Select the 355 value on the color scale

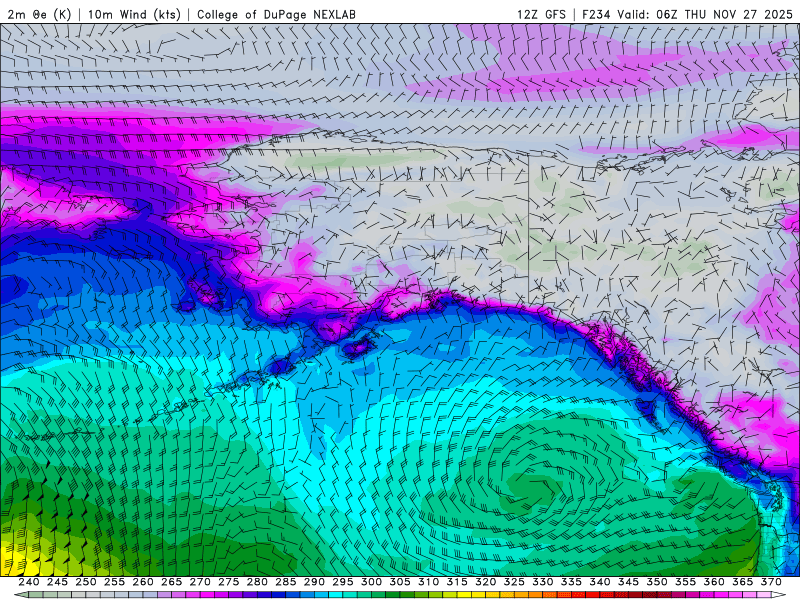pyautogui.click(x=686, y=582)
